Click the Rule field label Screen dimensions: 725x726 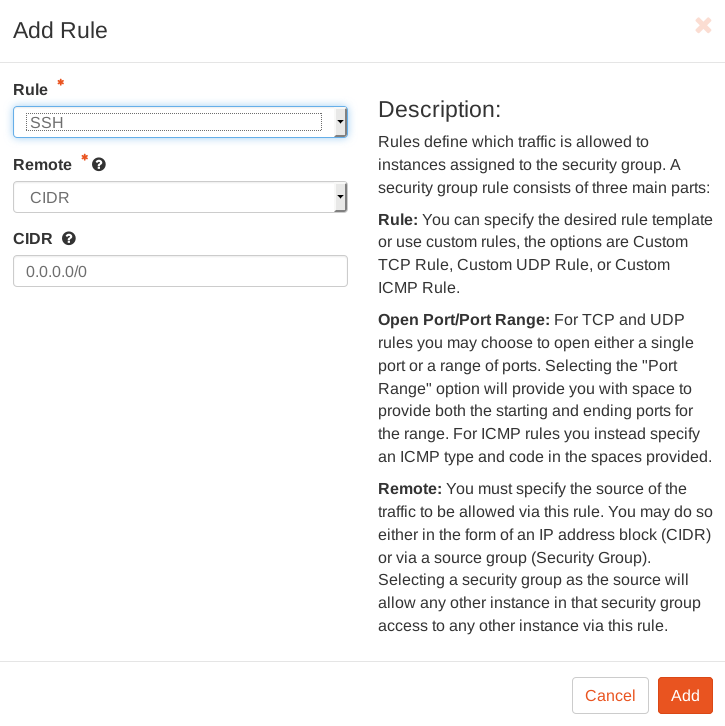pos(30,90)
